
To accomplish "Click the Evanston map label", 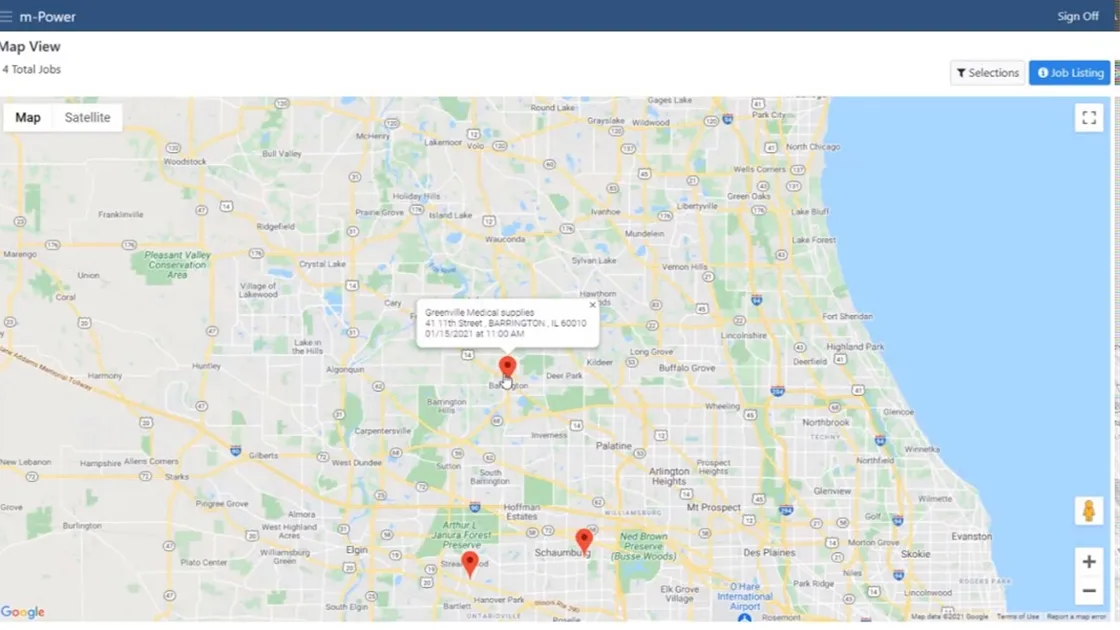I will point(971,536).
